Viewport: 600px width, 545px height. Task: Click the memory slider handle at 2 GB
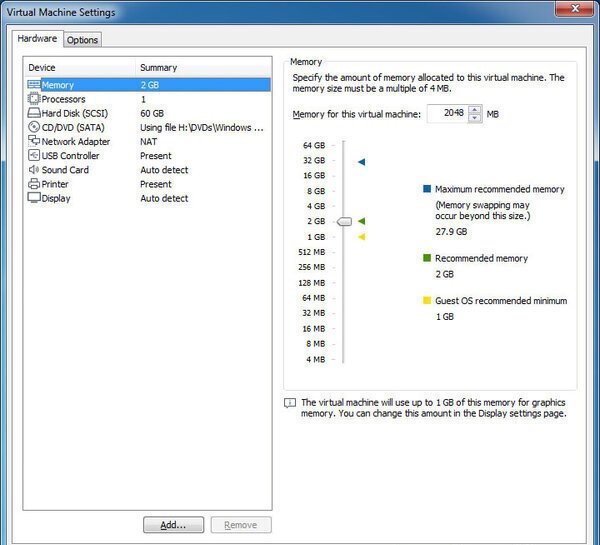pyautogui.click(x=344, y=222)
